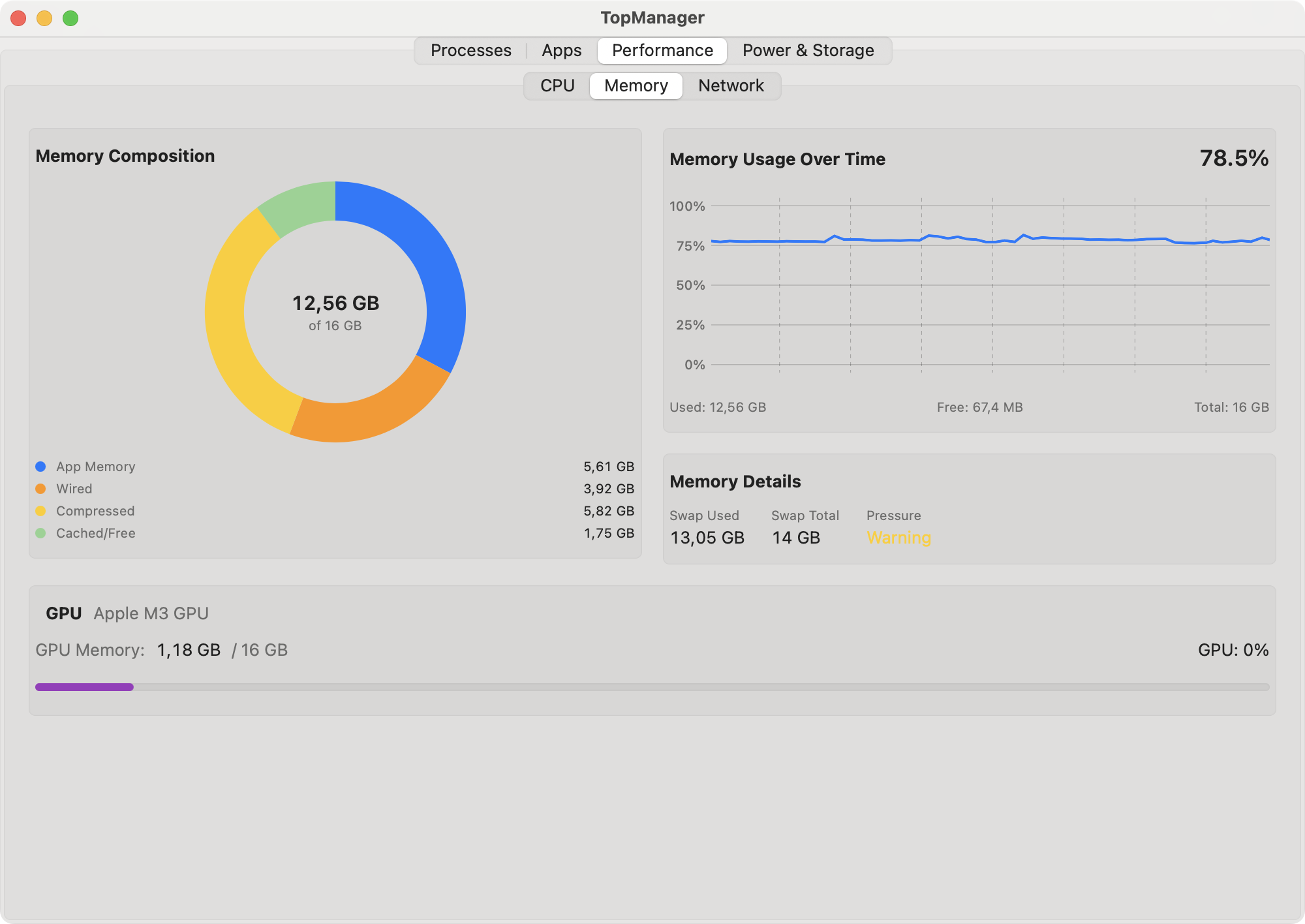This screenshot has height=924, width=1305.
Task: Switch to Network sub-tab
Action: pos(731,85)
